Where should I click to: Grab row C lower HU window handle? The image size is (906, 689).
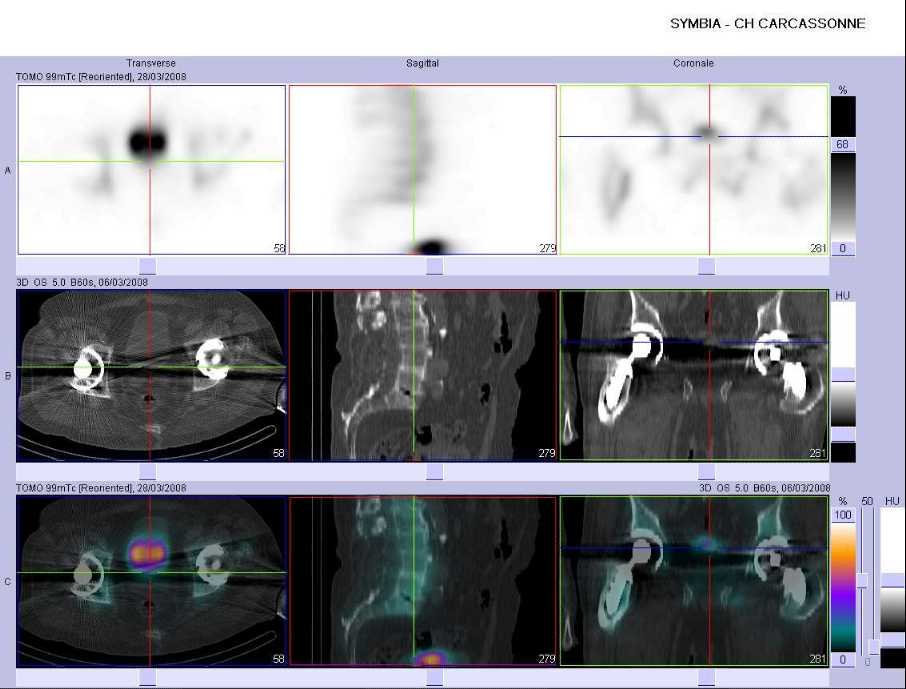pyautogui.click(x=893, y=640)
